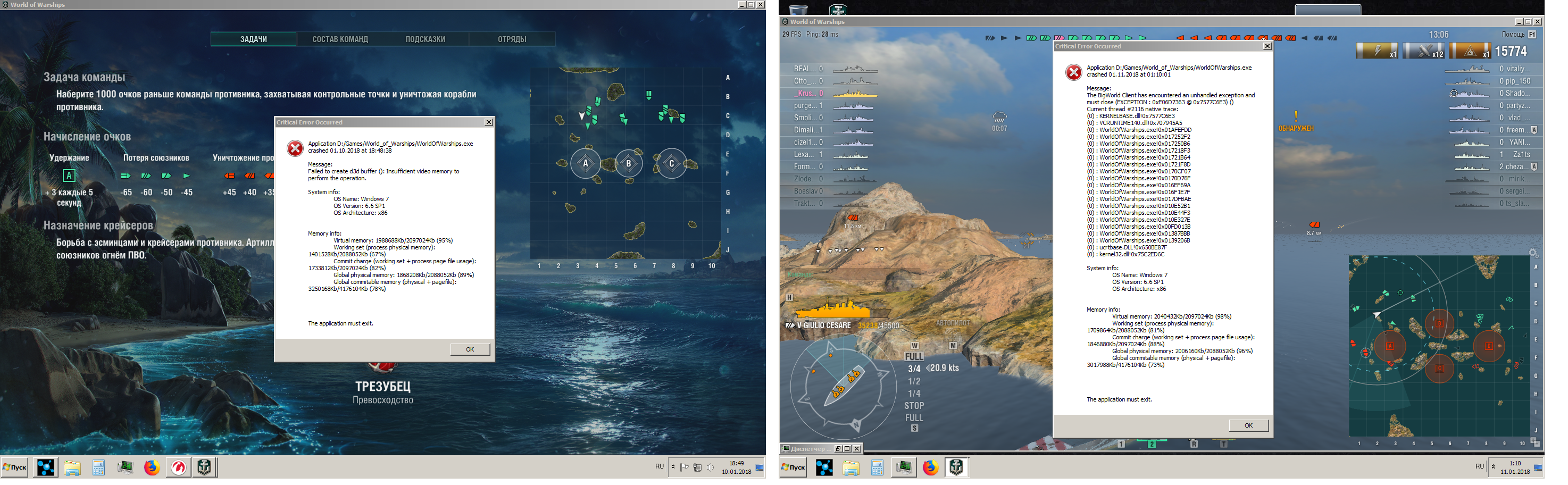Click the T consumable key slot
The image size is (1568, 485).
point(1223,444)
